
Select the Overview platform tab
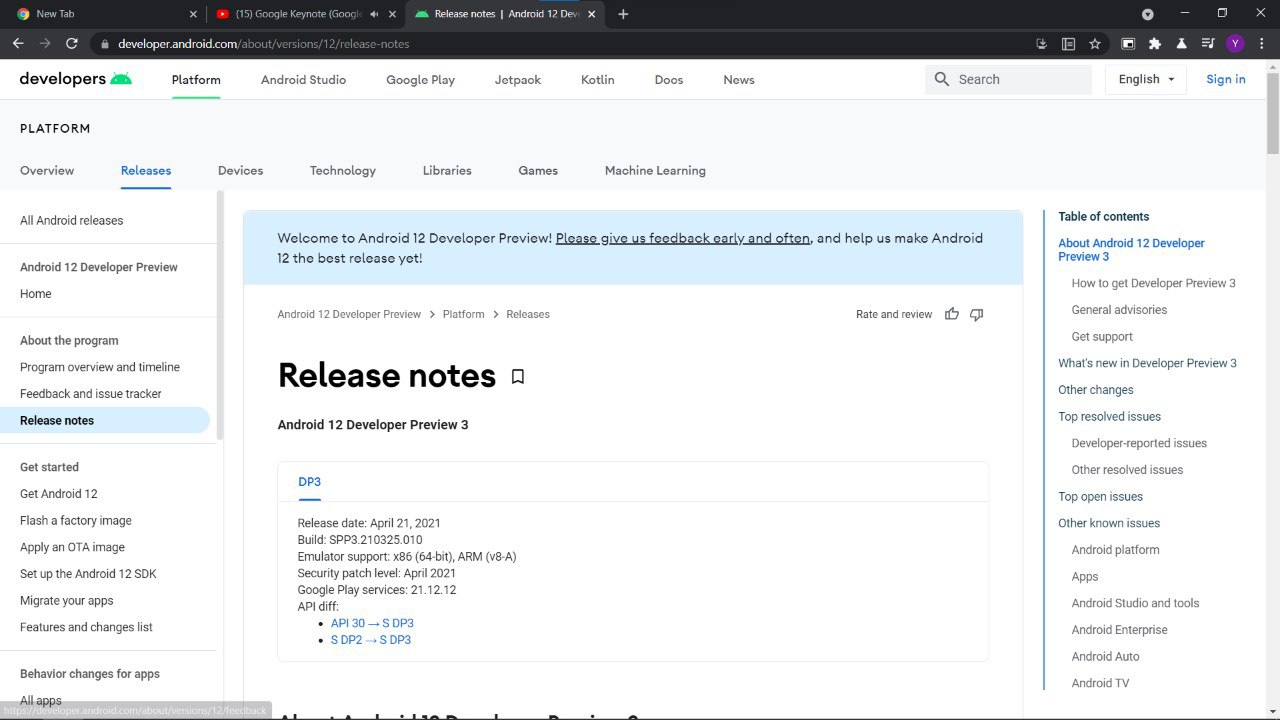[x=47, y=171]
